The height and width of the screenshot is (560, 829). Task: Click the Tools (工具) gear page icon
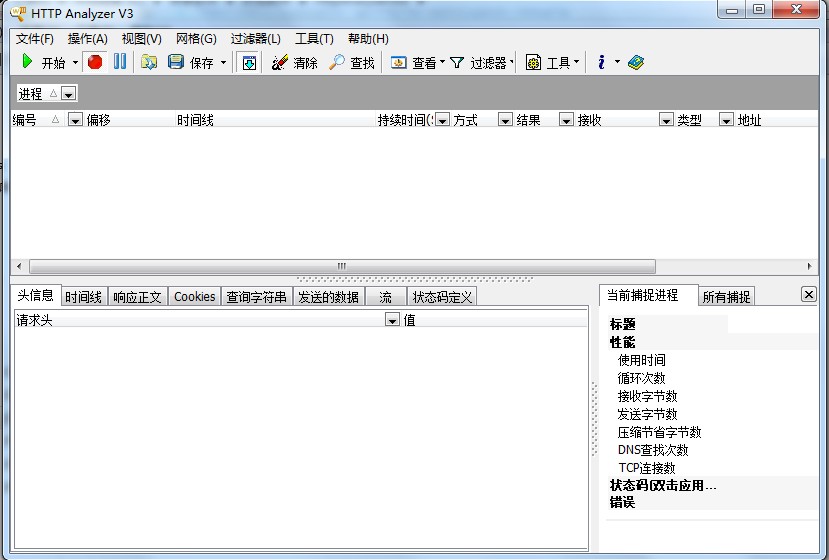point(533,62)
